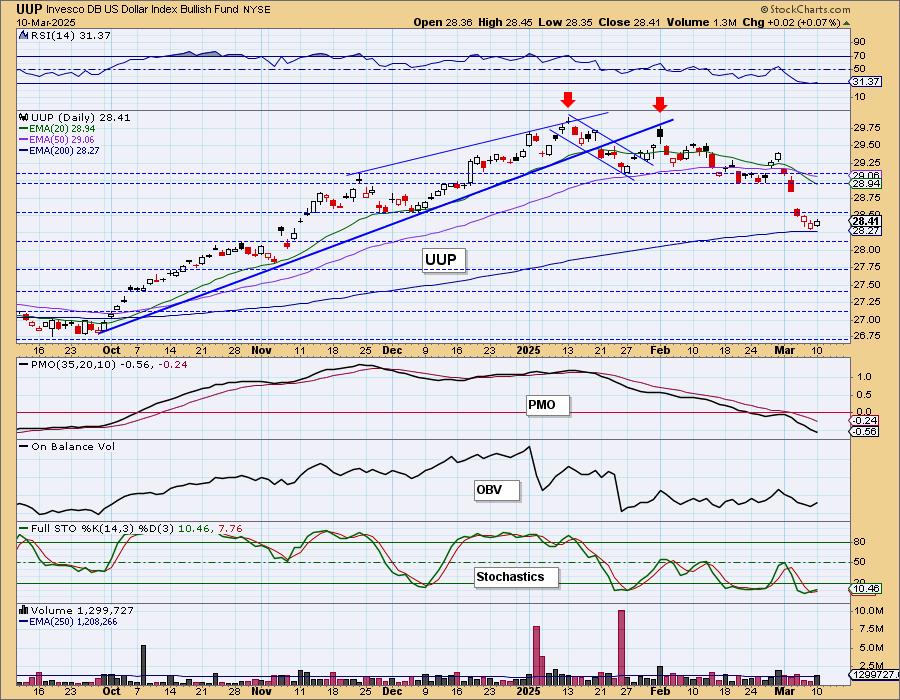Viewport: 900px width, 700px height.
Task: Click the fund name Invesco DB US Dollar Index Bullish Fund
Action: point(141,9)
